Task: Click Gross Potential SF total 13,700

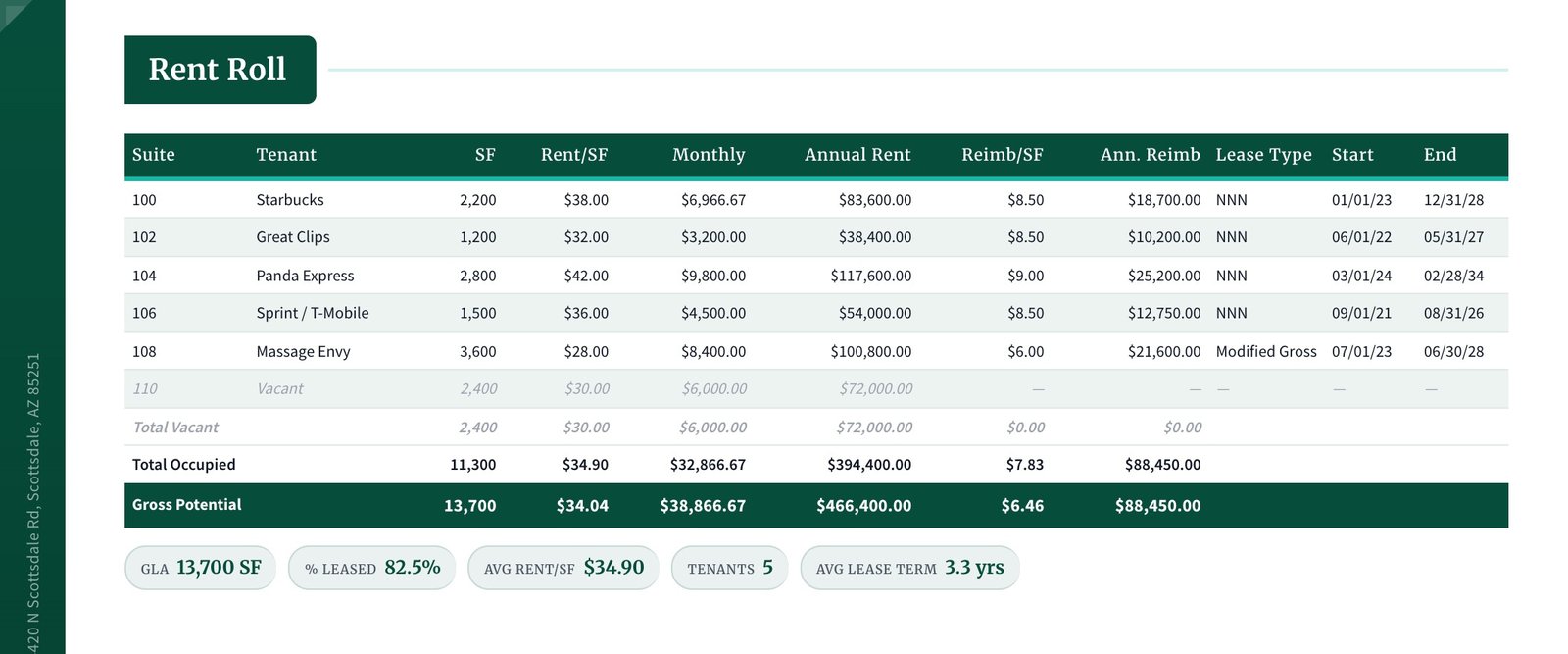Action: coord(470,506)
